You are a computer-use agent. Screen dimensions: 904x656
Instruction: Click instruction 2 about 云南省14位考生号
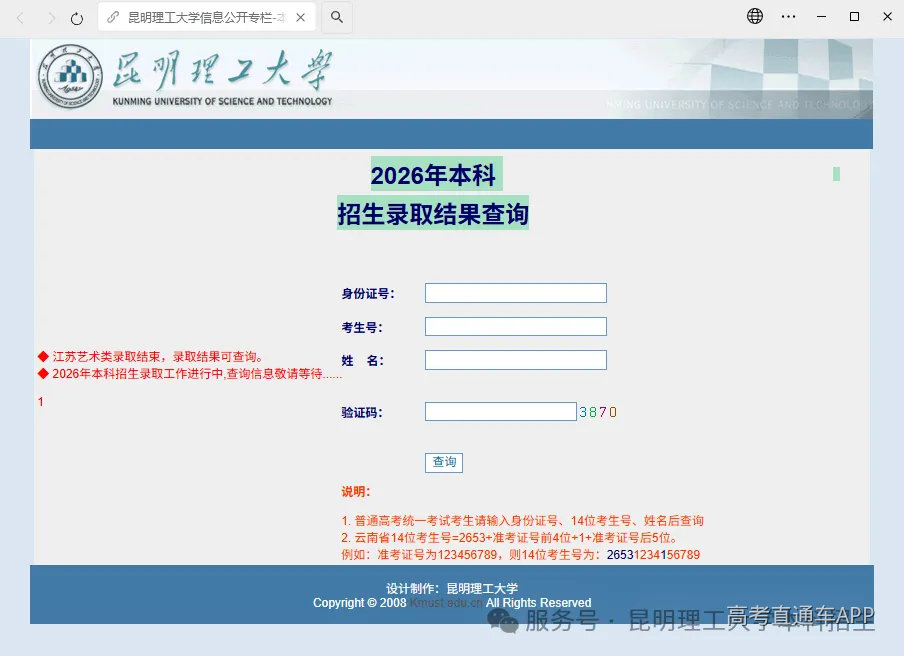pyautogui.click(x=510, y=538)
